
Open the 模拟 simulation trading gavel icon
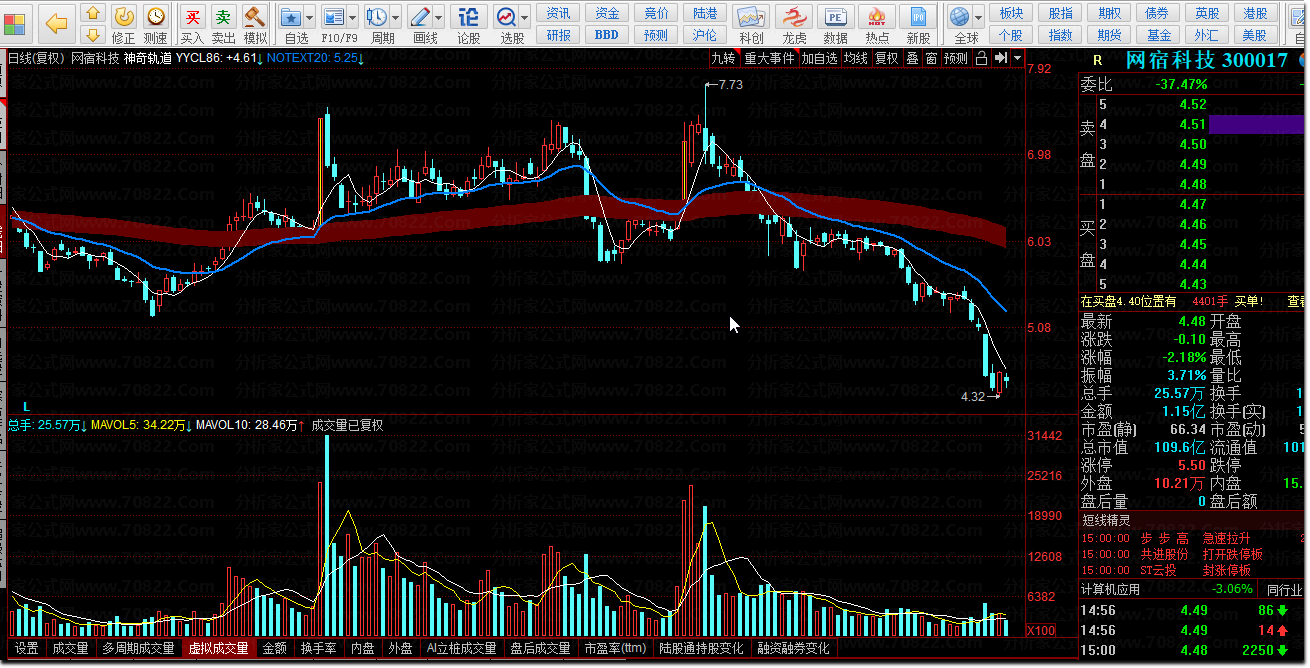[x=255, y=24]
